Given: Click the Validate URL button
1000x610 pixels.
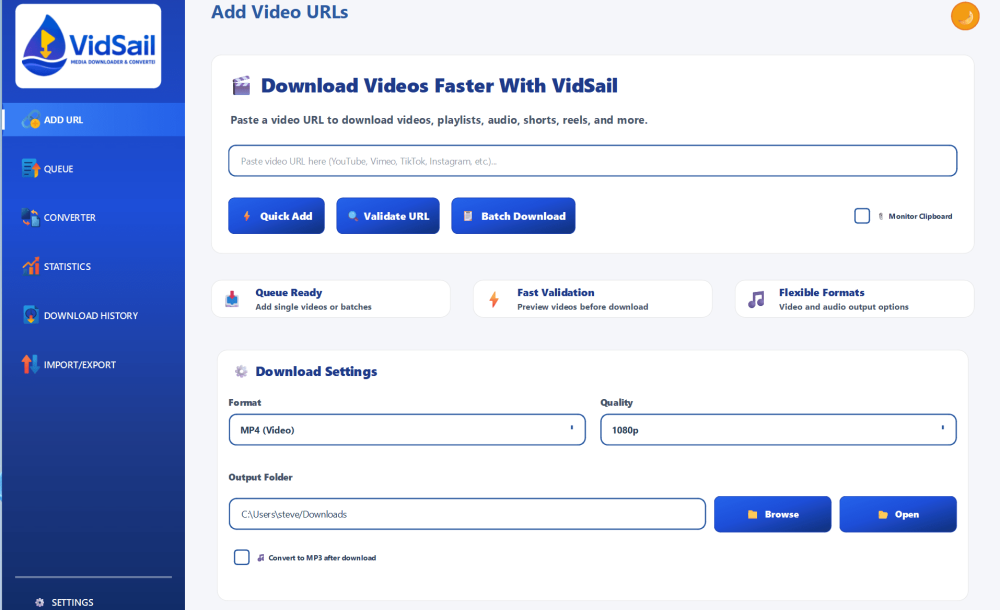Looking at the screenshot, I should click(388, 216).
